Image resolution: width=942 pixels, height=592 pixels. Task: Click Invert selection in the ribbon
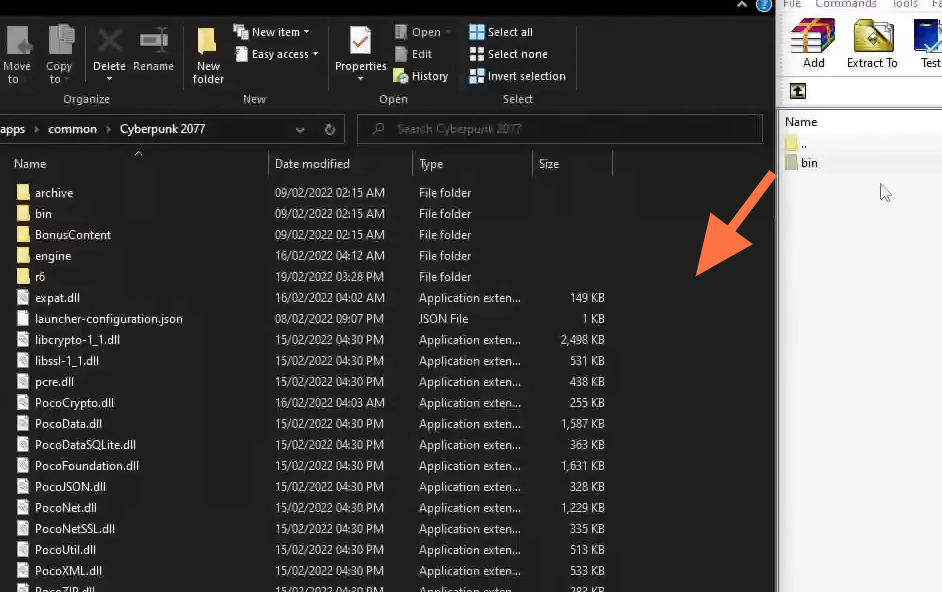517,76
